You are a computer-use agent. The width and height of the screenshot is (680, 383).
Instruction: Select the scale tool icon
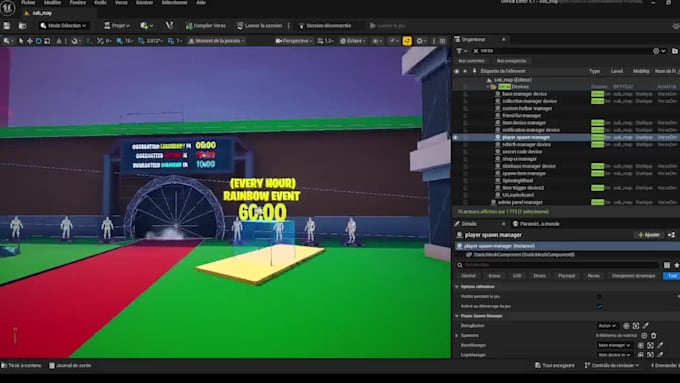click(47, 41)
